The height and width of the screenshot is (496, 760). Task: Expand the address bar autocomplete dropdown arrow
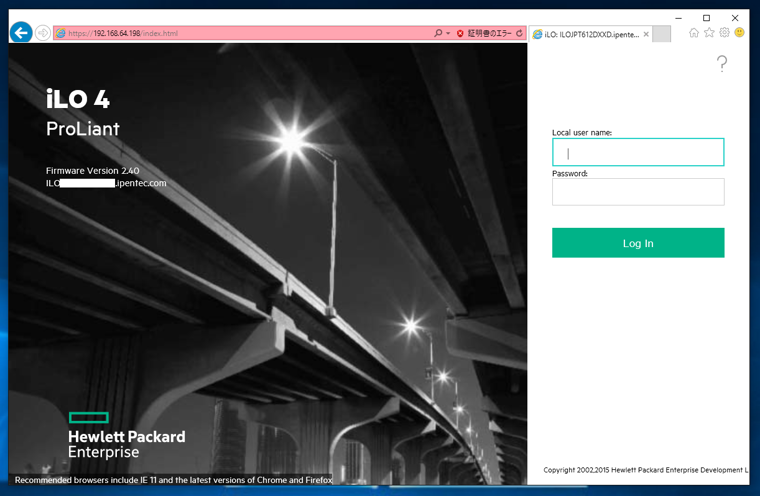[x=448, y=33]
